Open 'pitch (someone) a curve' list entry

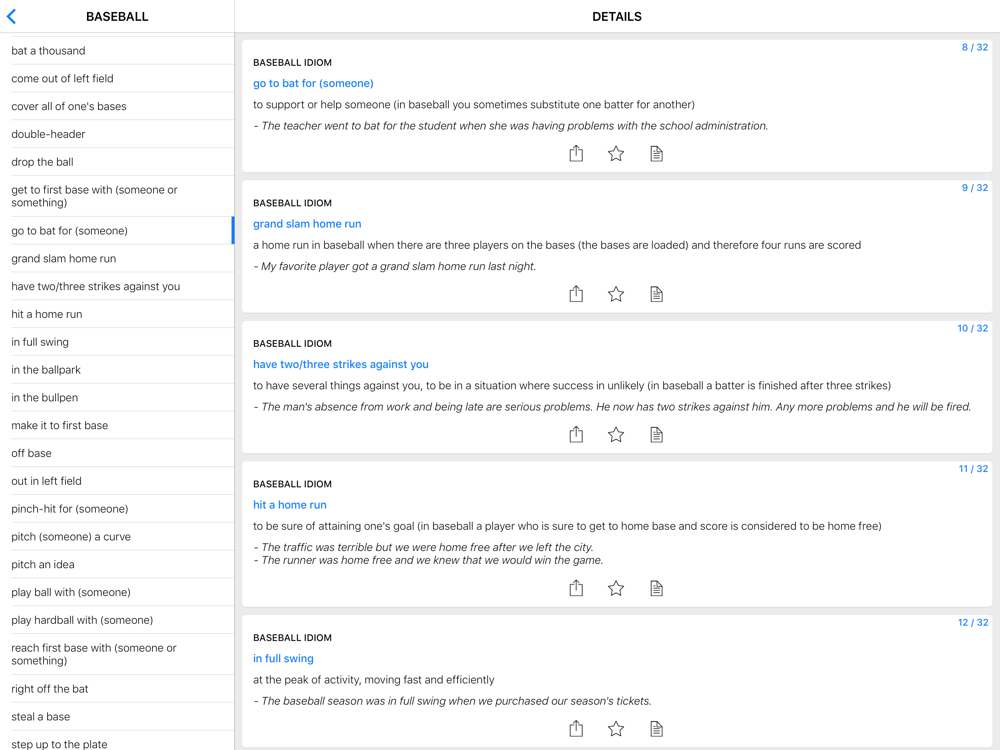[71, 537]
